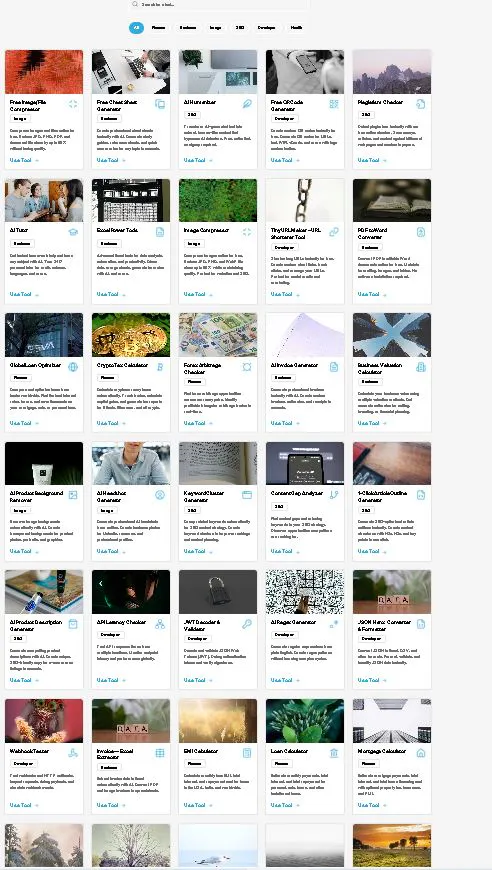Select the Finance filter tab
Image resolution: width=492 pixels, height=870 pixels.
(x=159, y=28)
